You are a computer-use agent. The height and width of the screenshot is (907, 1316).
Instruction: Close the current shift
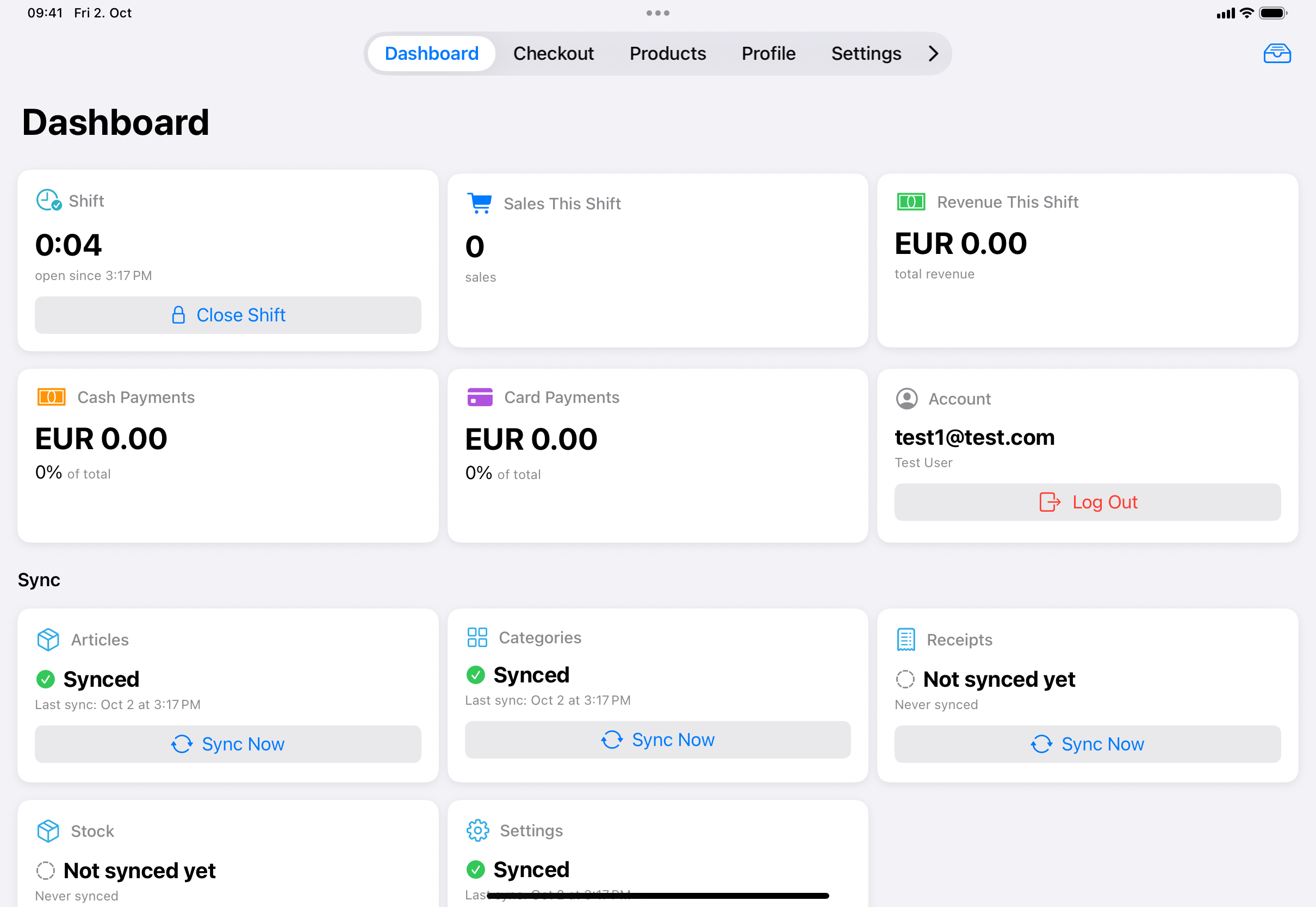point(228,315)
